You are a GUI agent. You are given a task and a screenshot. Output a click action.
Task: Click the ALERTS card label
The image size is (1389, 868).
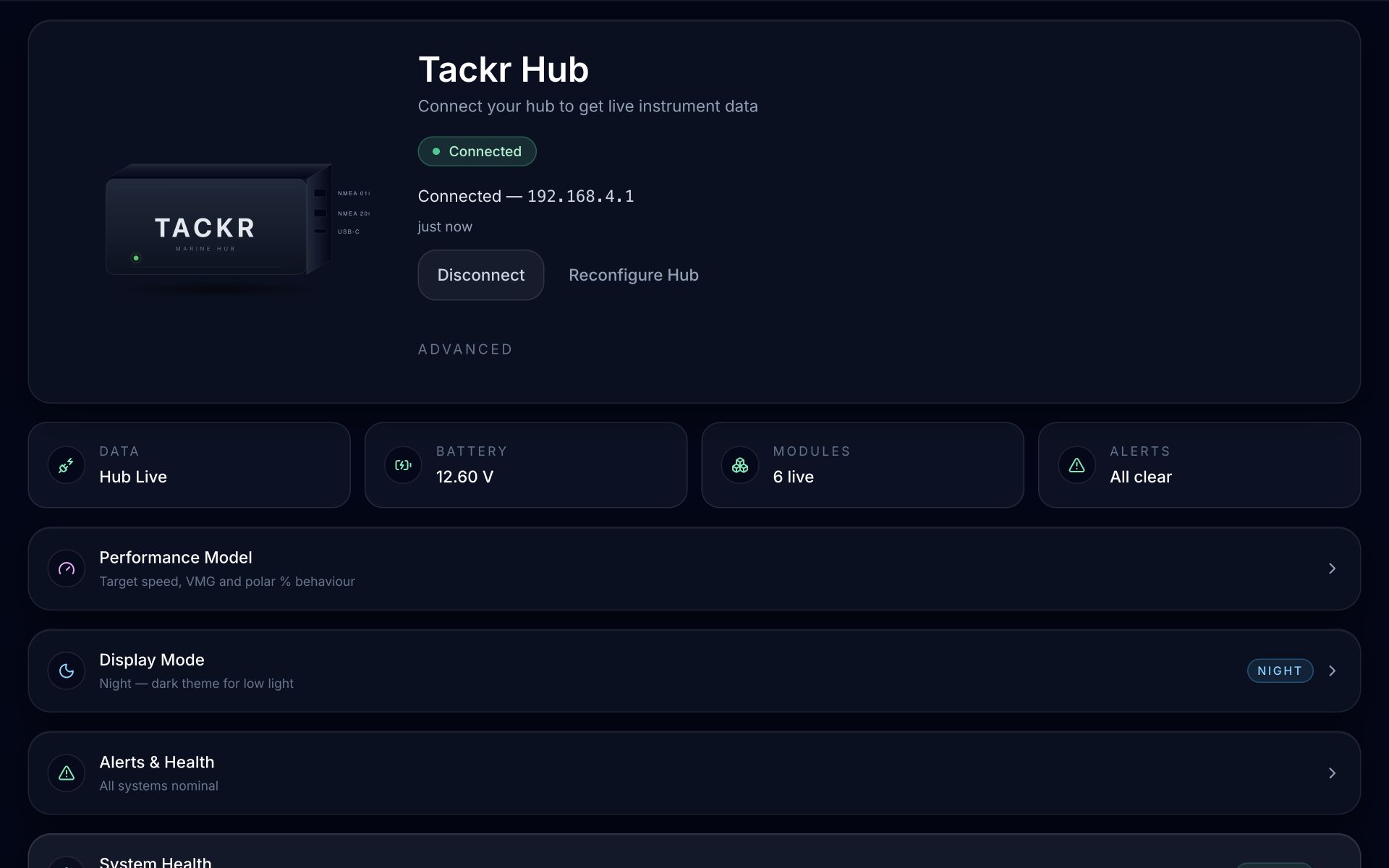click(x=1140, y=451)
